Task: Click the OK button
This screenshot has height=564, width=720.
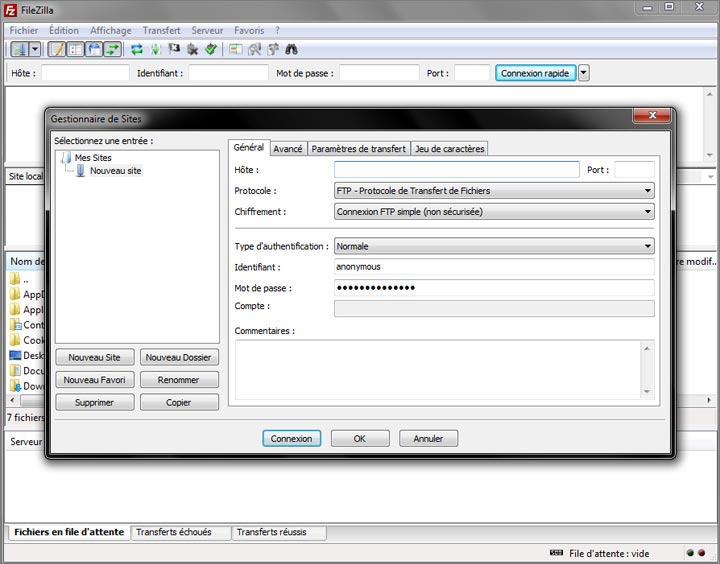Action: 360,439
